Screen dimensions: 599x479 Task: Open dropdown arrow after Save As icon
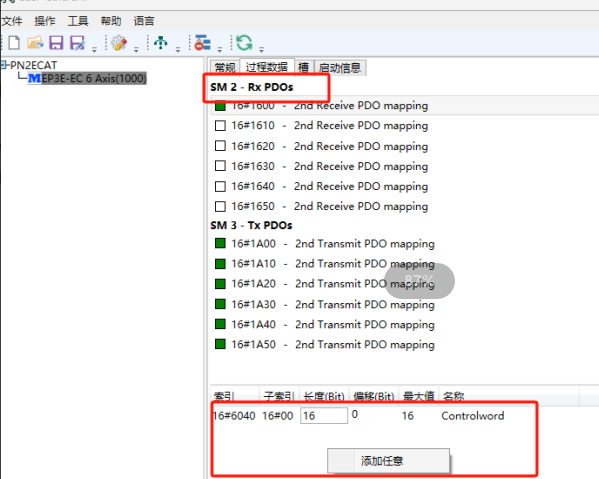(x=94, y=49)
